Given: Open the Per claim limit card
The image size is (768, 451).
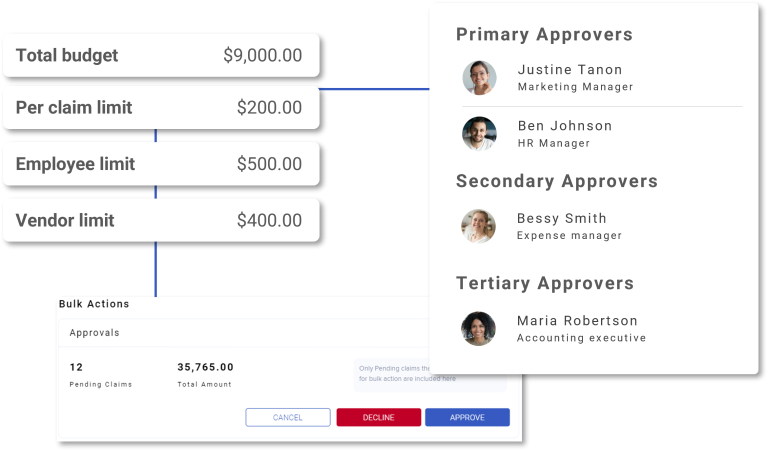Looking at the screenshot, I should 161,107.
